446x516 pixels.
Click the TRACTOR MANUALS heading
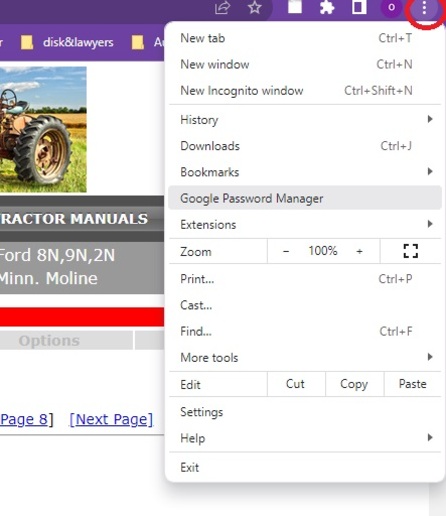click(x=74, y=219)
